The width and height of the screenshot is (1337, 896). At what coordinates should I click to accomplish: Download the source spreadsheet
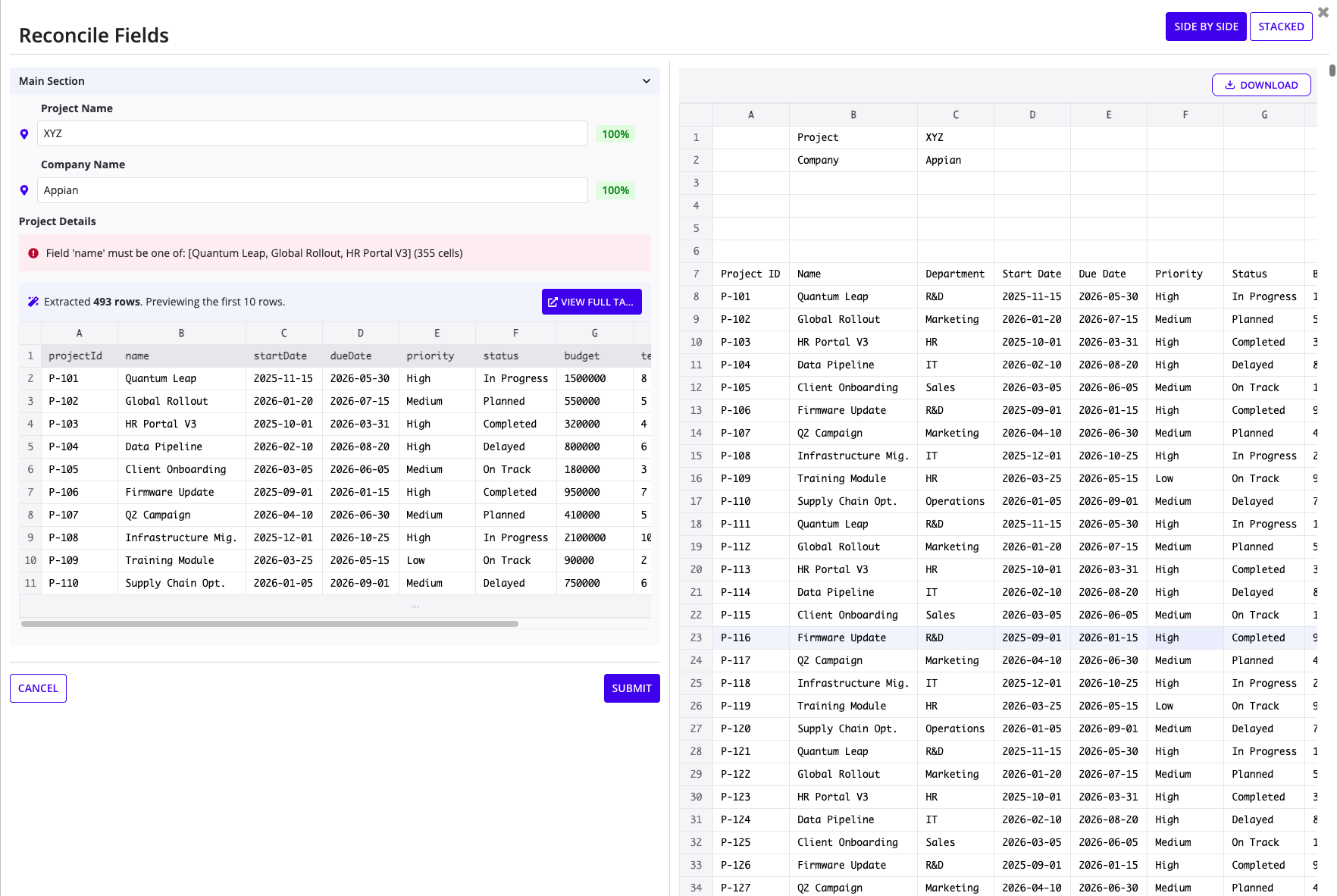[1261, 85]
